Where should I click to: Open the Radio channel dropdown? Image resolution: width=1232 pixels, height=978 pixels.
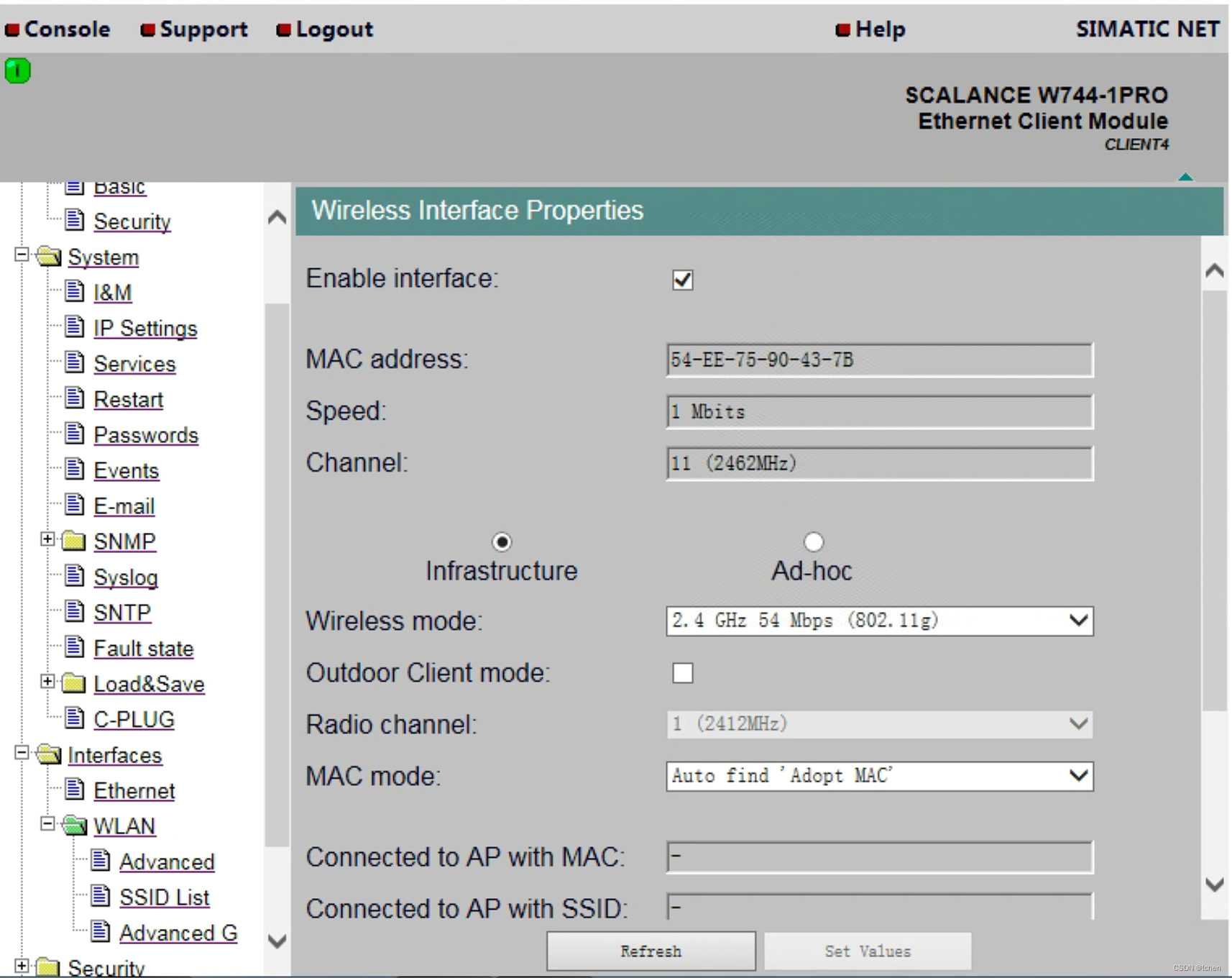pos(880,724)
